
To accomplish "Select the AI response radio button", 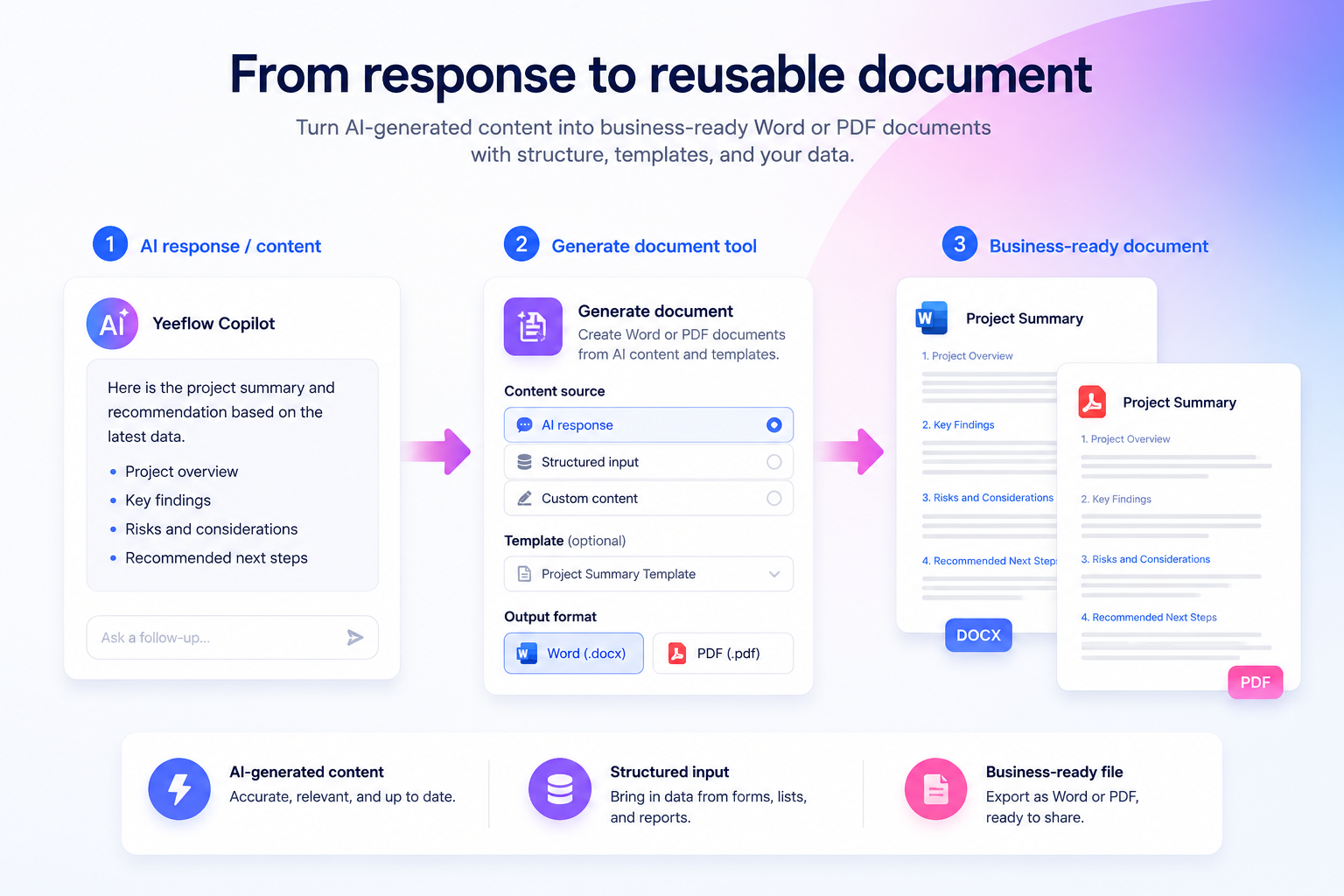I will [x=773, y=425].
